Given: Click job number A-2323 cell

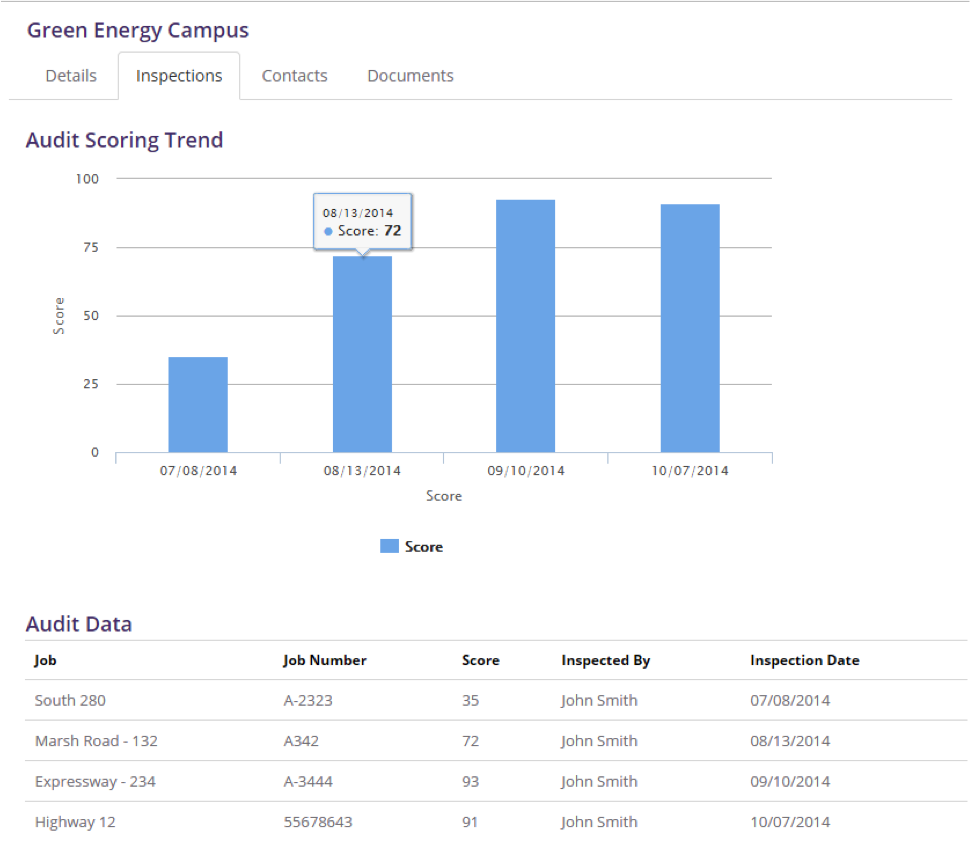Looking at the screenshot, I should point(308,700).
